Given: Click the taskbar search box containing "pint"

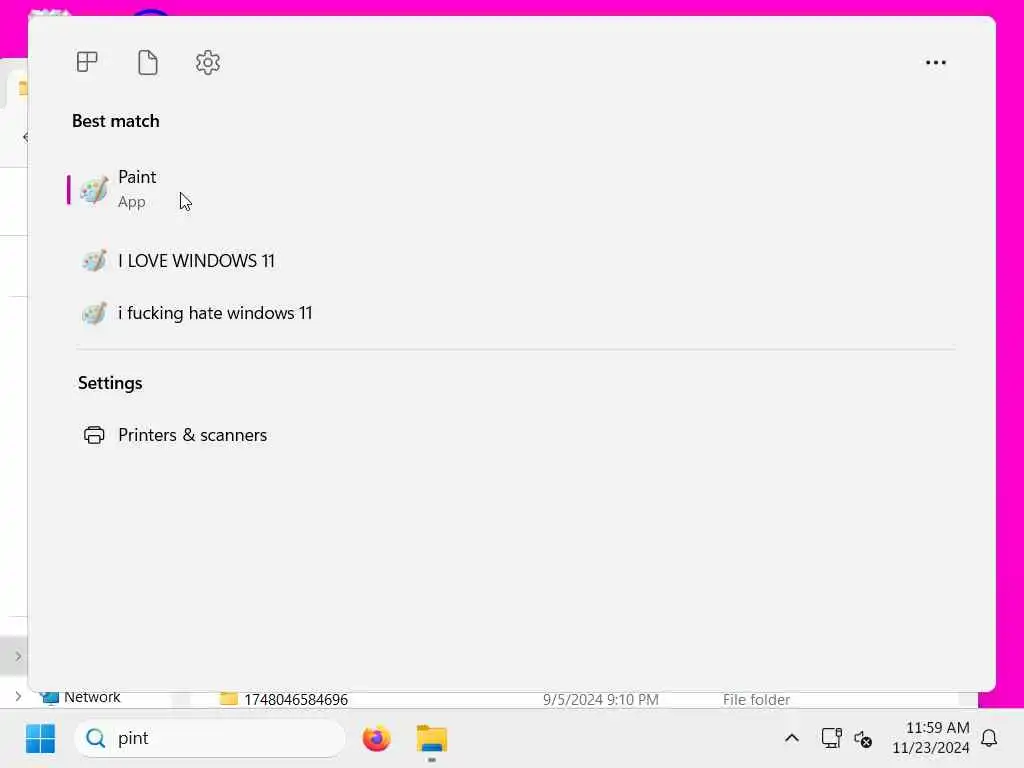Looking at the screenshot, I should [x=210, y=738].
